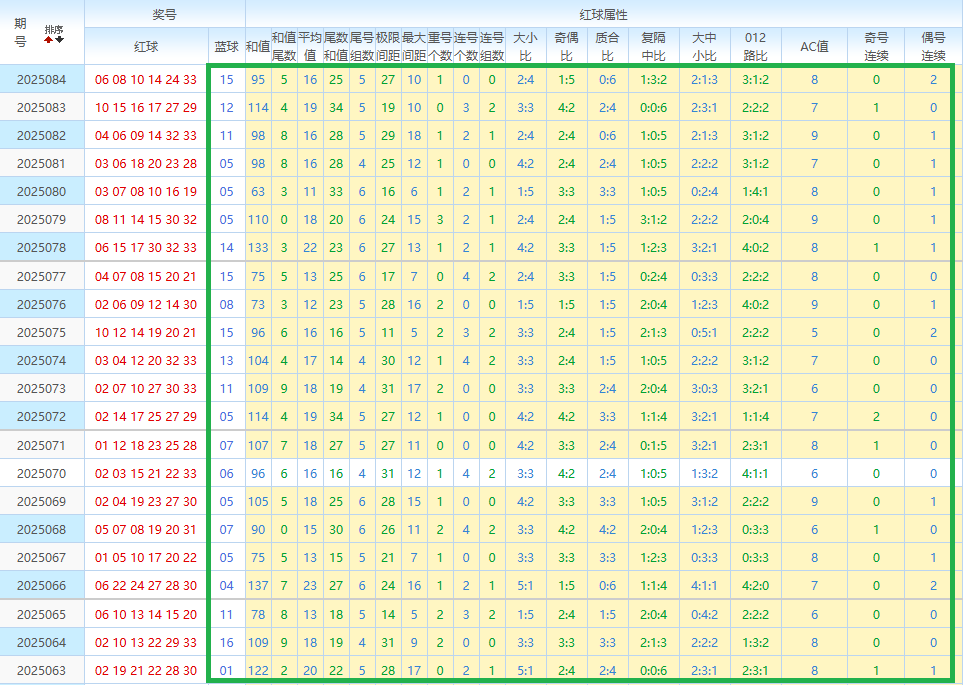Click red balls 02 06 09 12 14 30
Viewport: 966px width, 685px height.
coord(146,305)
